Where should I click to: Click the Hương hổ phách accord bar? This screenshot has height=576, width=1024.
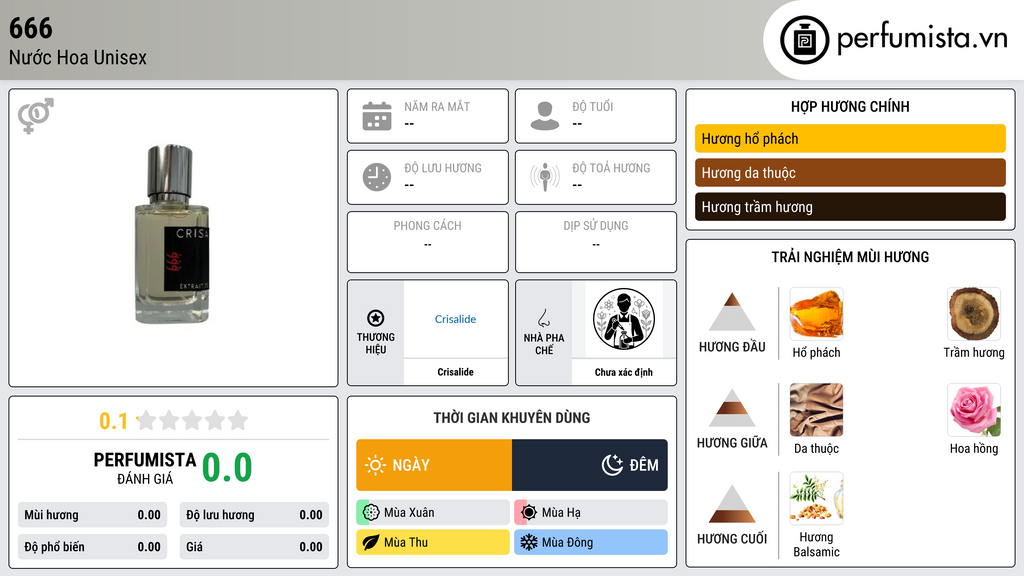(x=850, y=138)
